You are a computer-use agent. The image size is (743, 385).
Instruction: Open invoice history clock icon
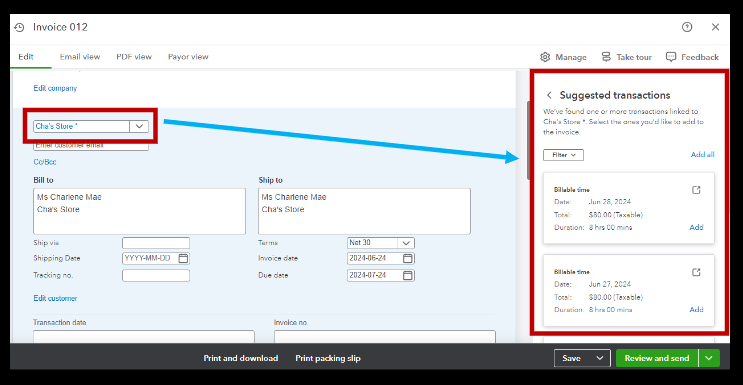tap(19, 28)
